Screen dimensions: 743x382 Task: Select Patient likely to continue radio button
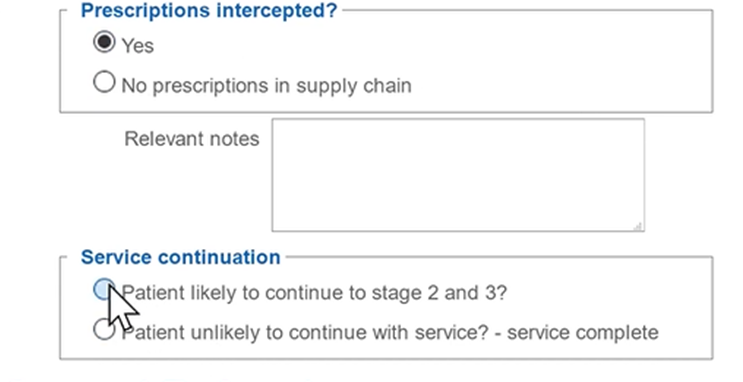tap(104, 289)
